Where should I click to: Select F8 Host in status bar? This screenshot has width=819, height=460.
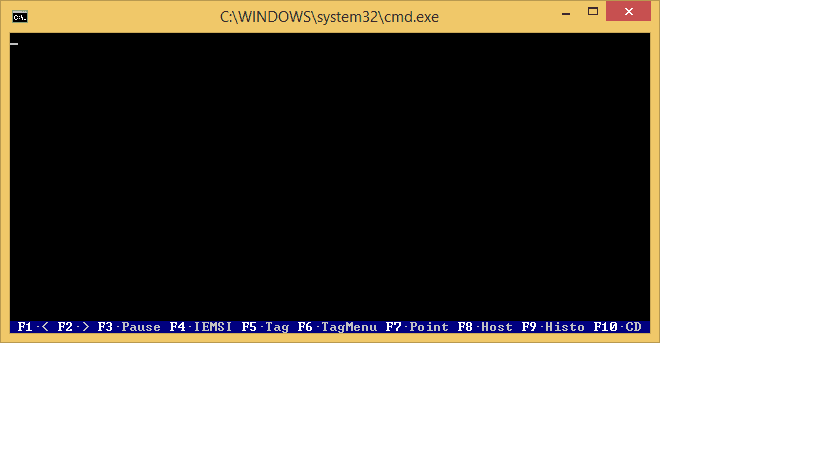click(x=485, y=327)
